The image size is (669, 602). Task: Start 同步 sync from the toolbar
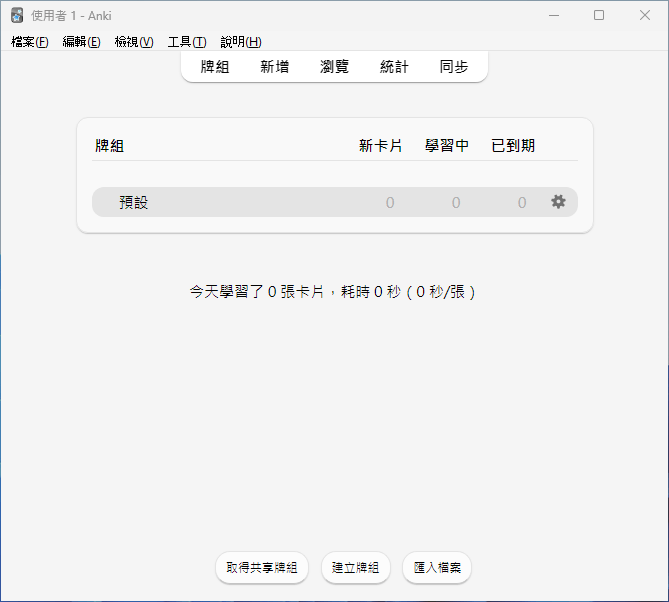(x=454, y=67)
